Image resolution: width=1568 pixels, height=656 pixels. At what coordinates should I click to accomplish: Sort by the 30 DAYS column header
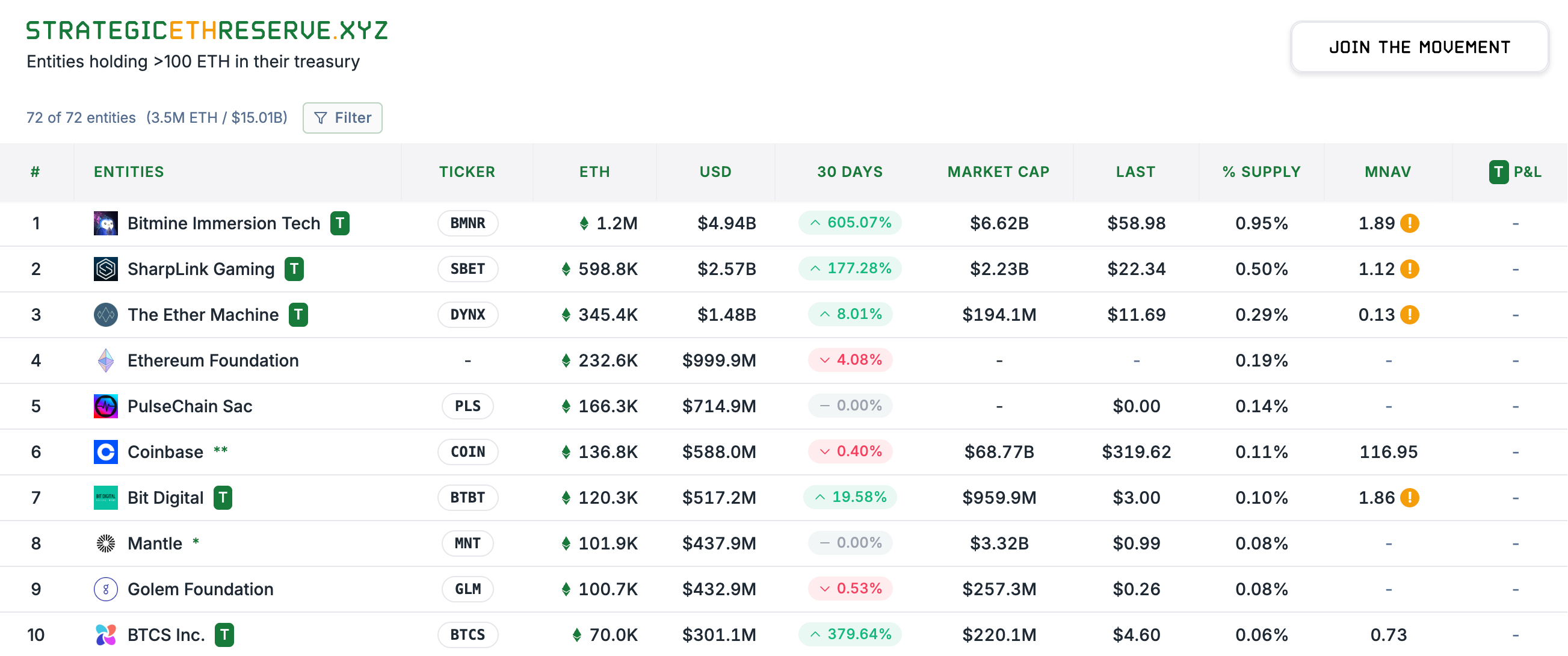[850, 172]
